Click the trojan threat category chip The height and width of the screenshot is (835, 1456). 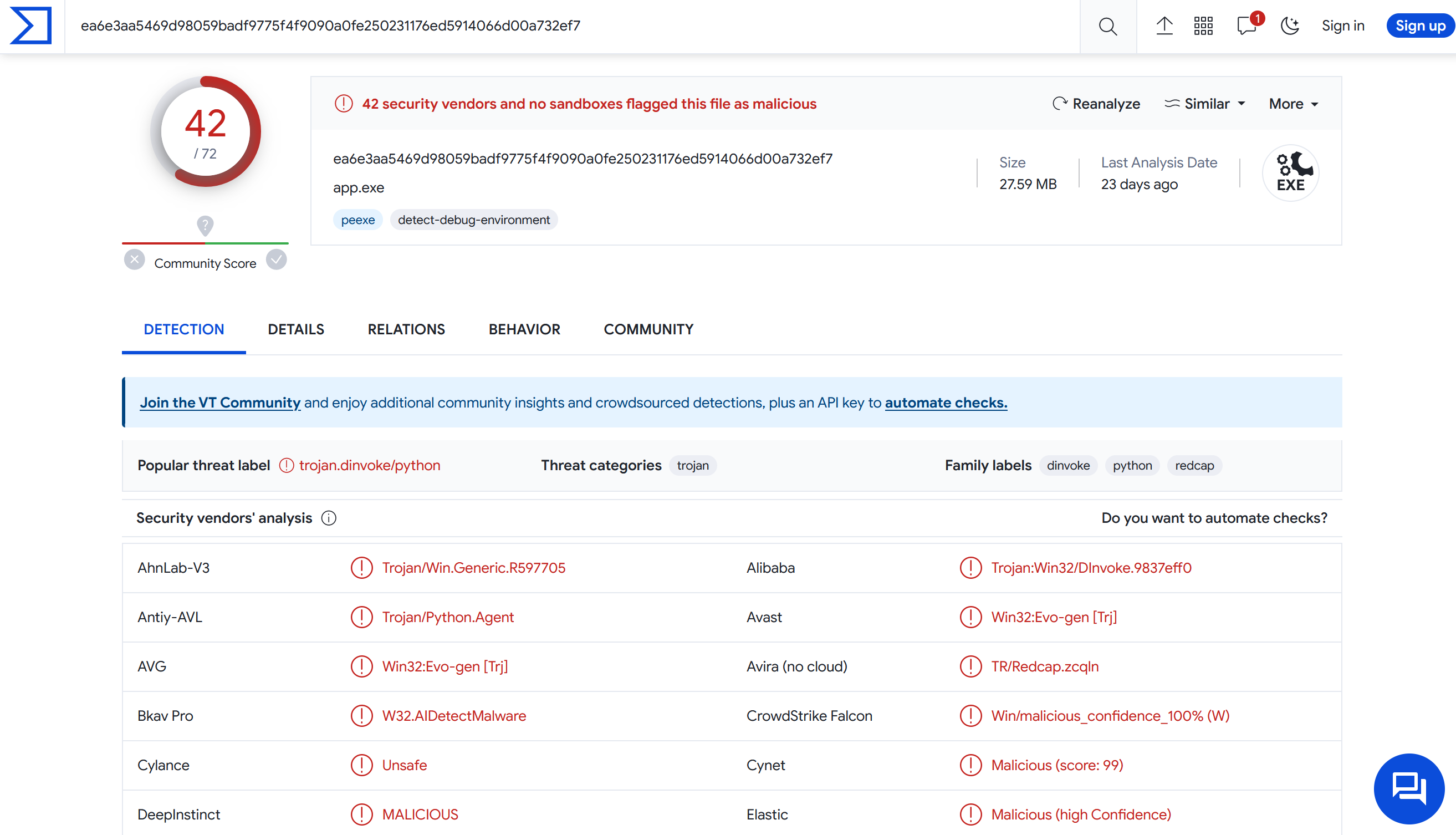(x=692, y=465)
